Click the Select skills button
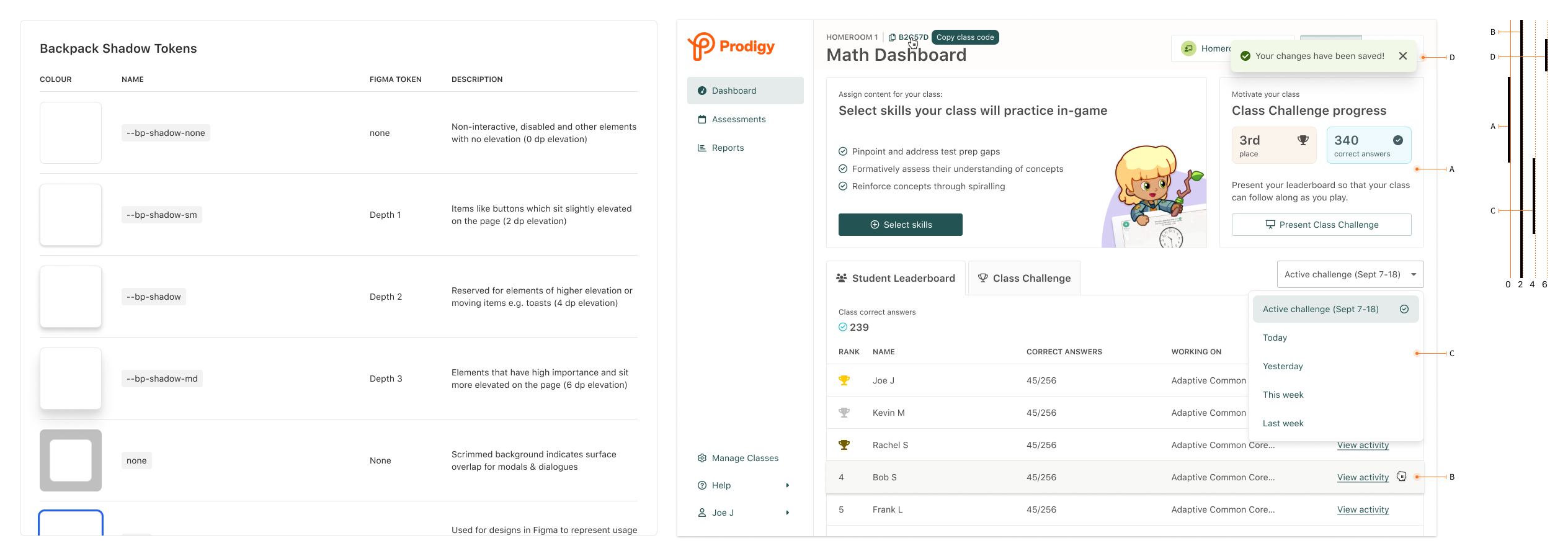 coord(900,225)
